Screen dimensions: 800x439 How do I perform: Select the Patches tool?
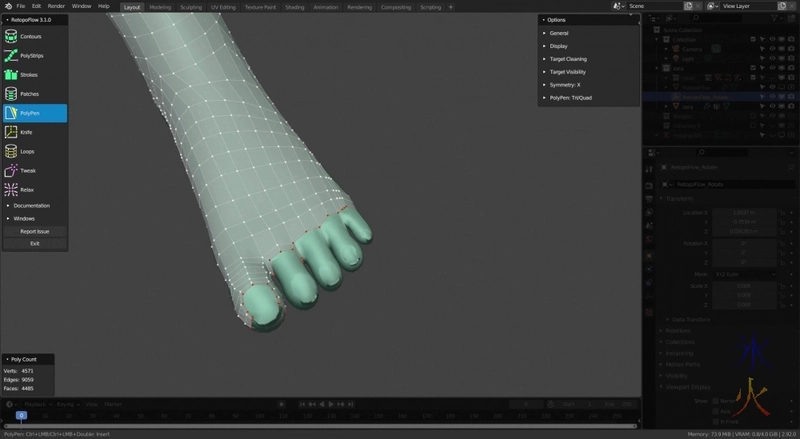click(35, 94)
